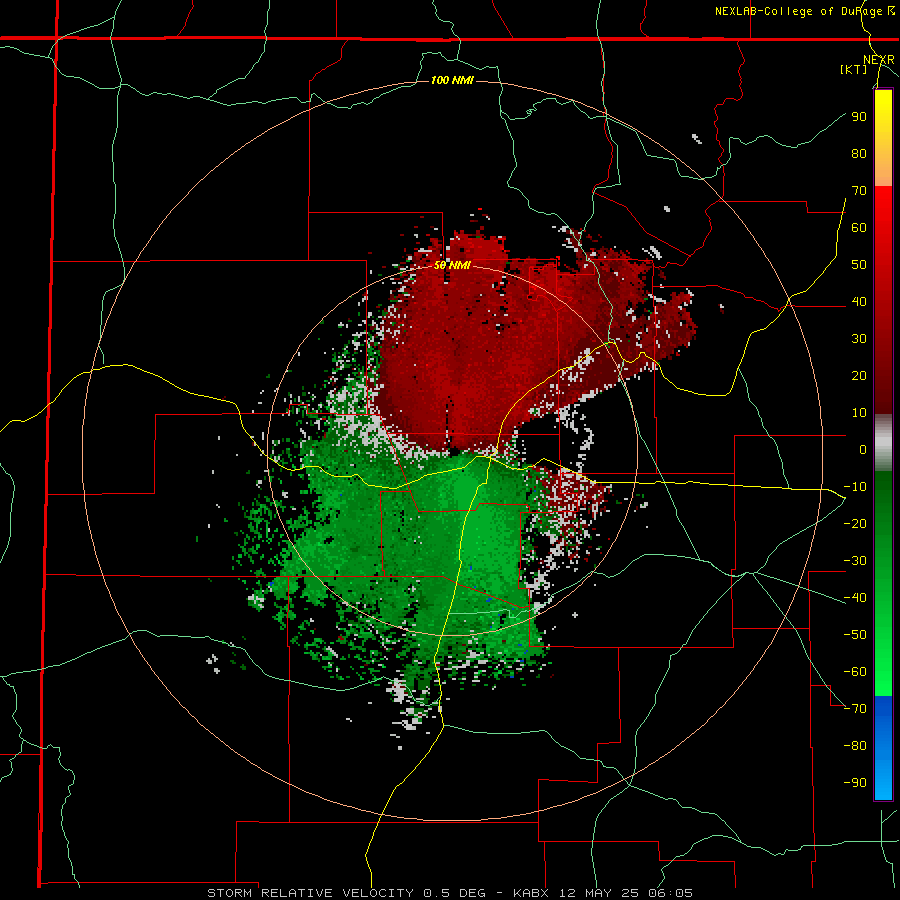Click the 30 value on velocity scale
The image size is (900, 900).
[x=859, y=339]
